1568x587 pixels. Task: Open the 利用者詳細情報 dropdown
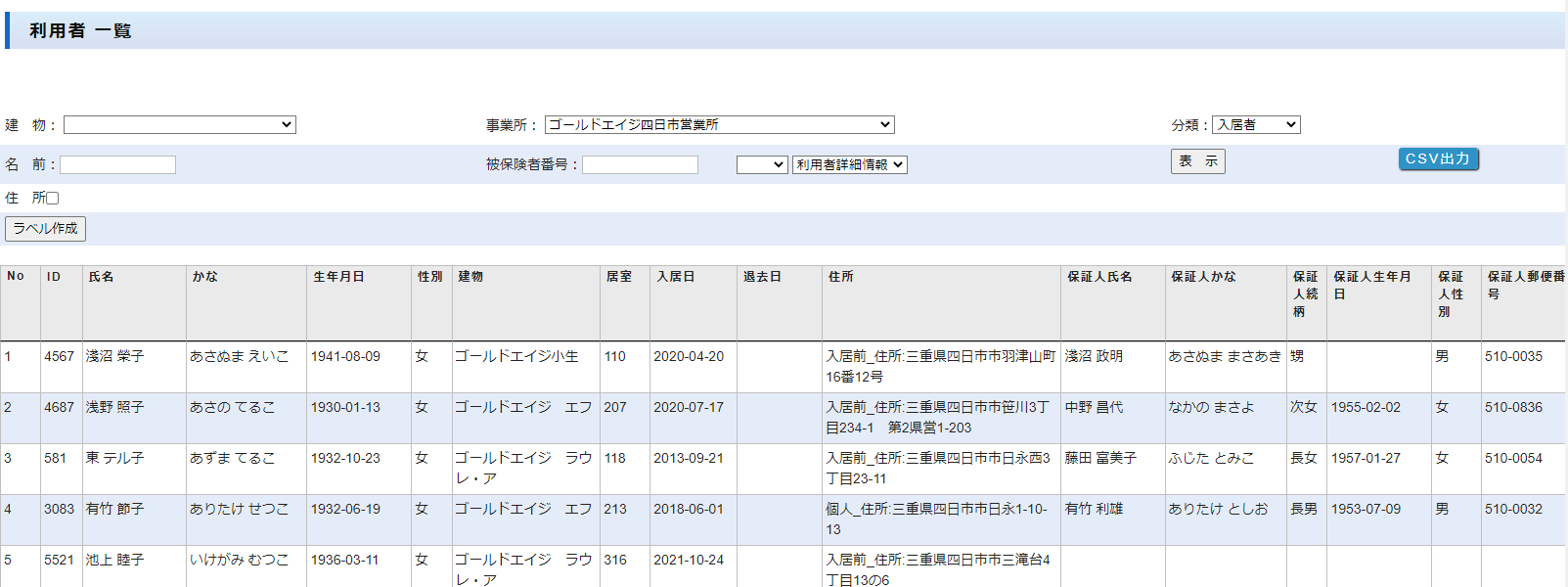pyautogui.click(x=849, y=165)
